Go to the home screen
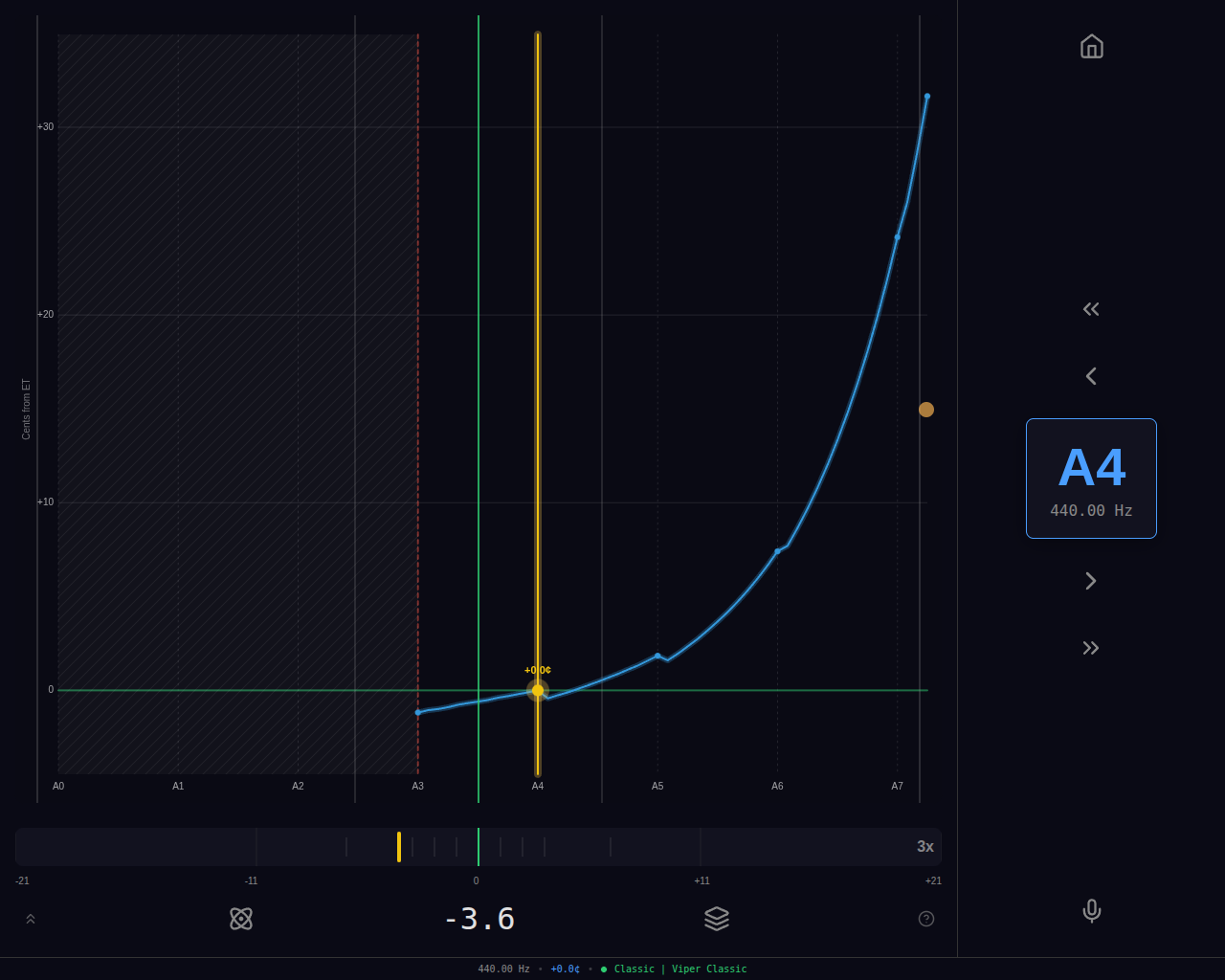Viewport: 1225px width, 980px height. point(1091,46)
